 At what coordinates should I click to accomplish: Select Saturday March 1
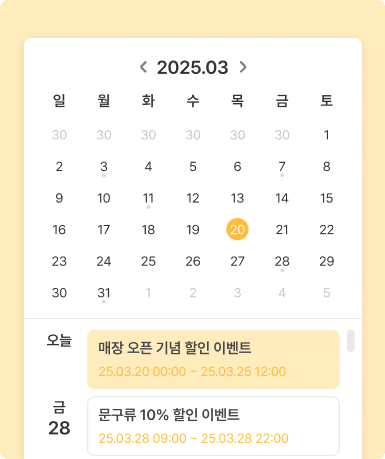point(326,135)
